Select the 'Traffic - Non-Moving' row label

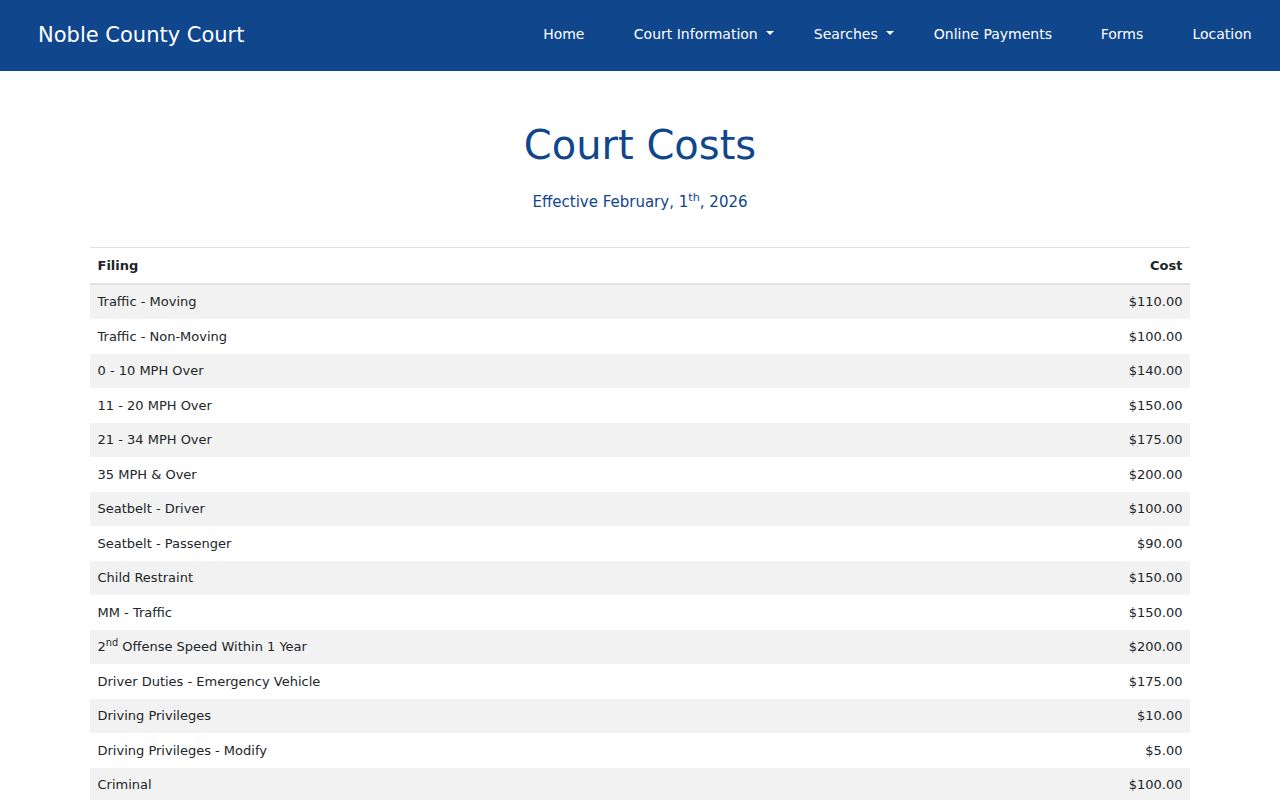pyautogui.click(x=162, y=337)
